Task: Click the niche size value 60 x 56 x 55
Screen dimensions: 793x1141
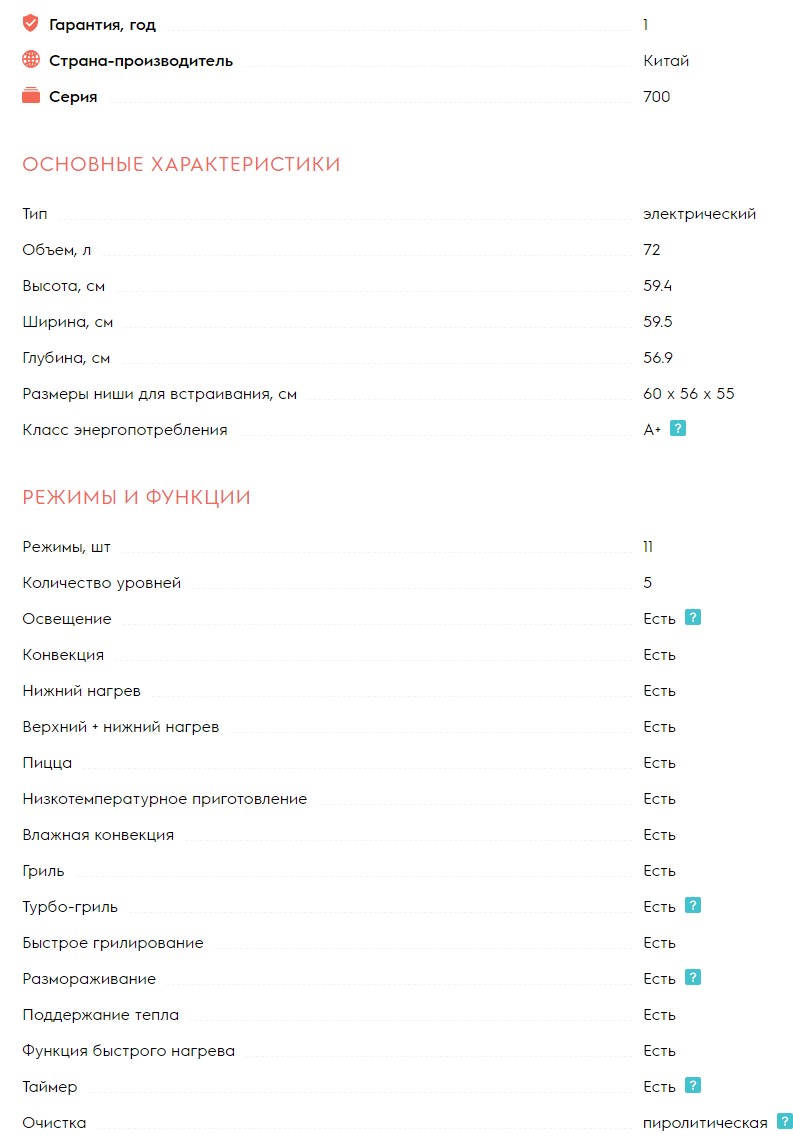Action: pyautogui.click(x=689, y=394)
